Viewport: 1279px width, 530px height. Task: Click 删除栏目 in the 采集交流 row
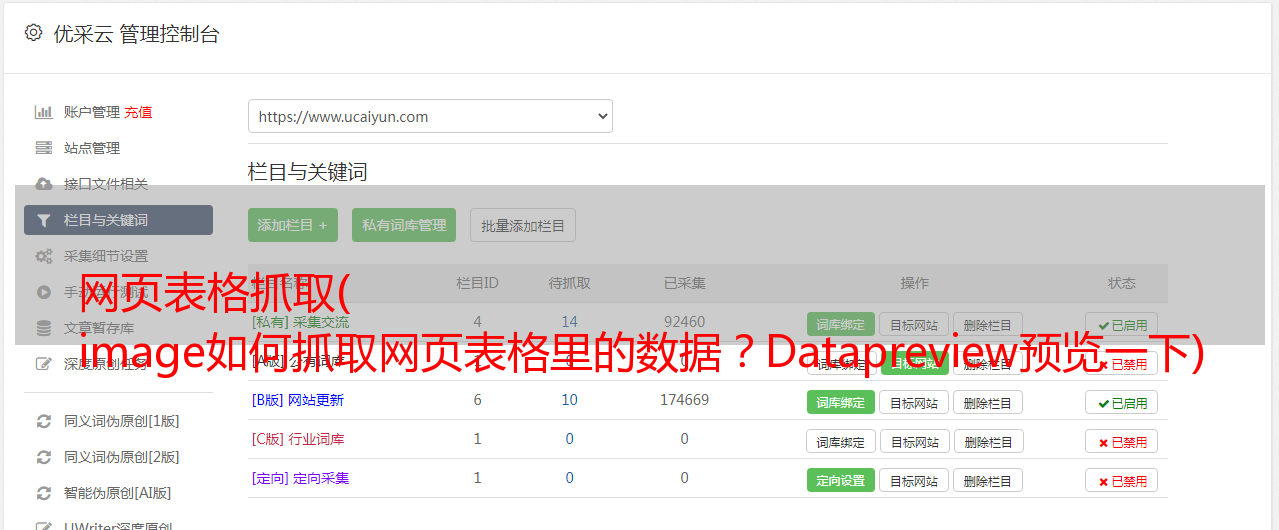[988, 324]
